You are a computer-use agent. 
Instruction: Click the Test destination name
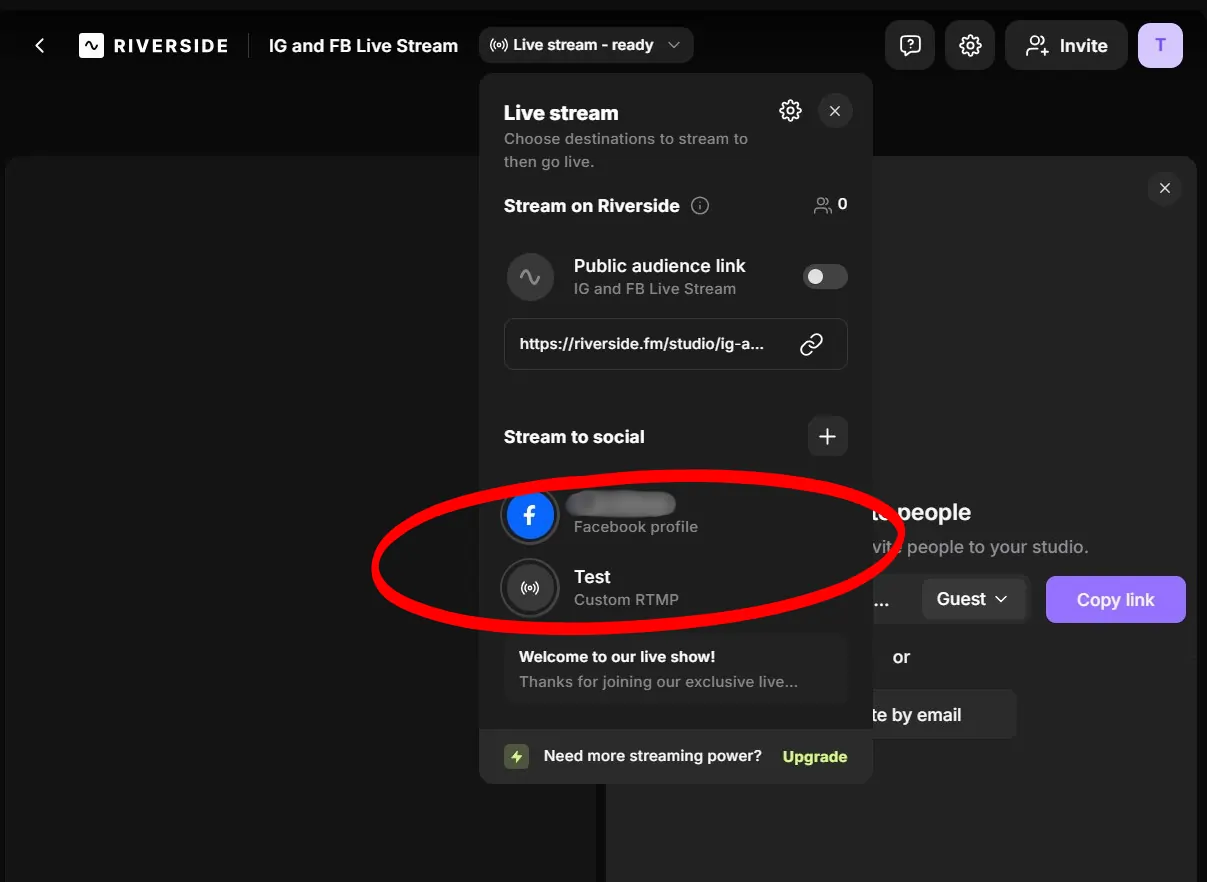click(592, 577)
